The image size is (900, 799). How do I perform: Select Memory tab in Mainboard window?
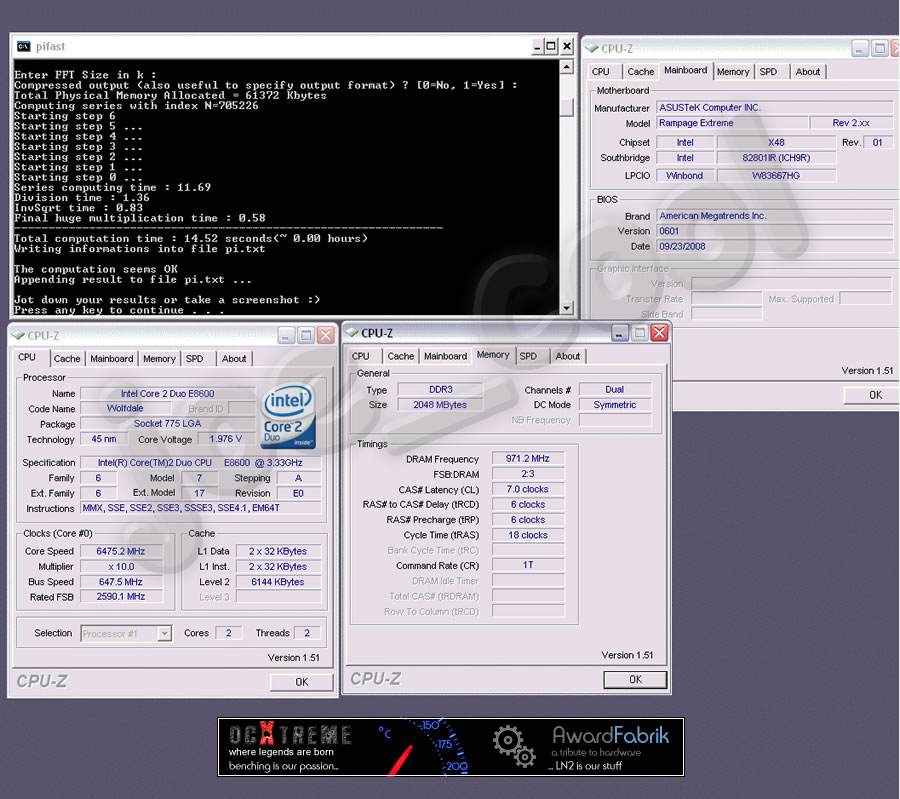pos(733,72)
